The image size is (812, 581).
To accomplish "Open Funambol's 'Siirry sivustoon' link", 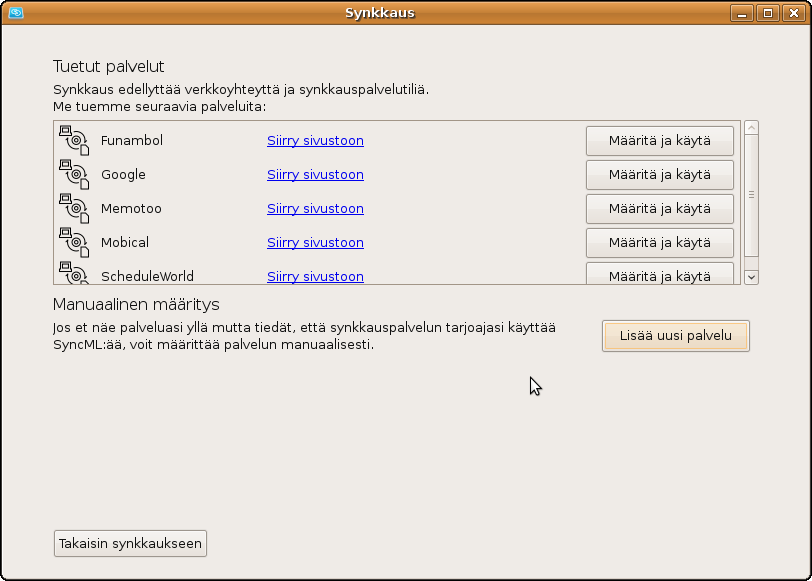I will tap(315, 141).
